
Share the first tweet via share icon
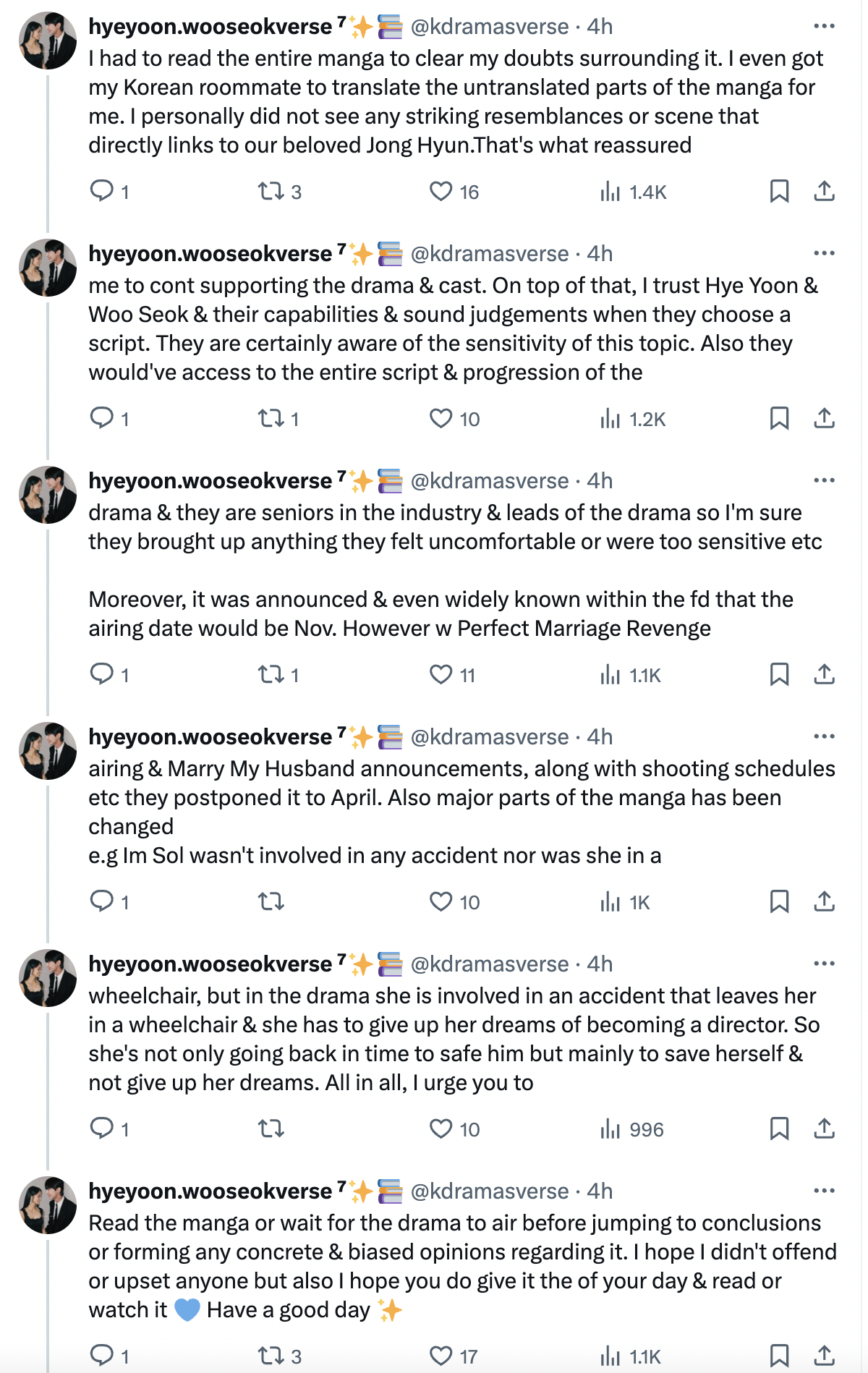pyautogui.click(x=825, y=191)
